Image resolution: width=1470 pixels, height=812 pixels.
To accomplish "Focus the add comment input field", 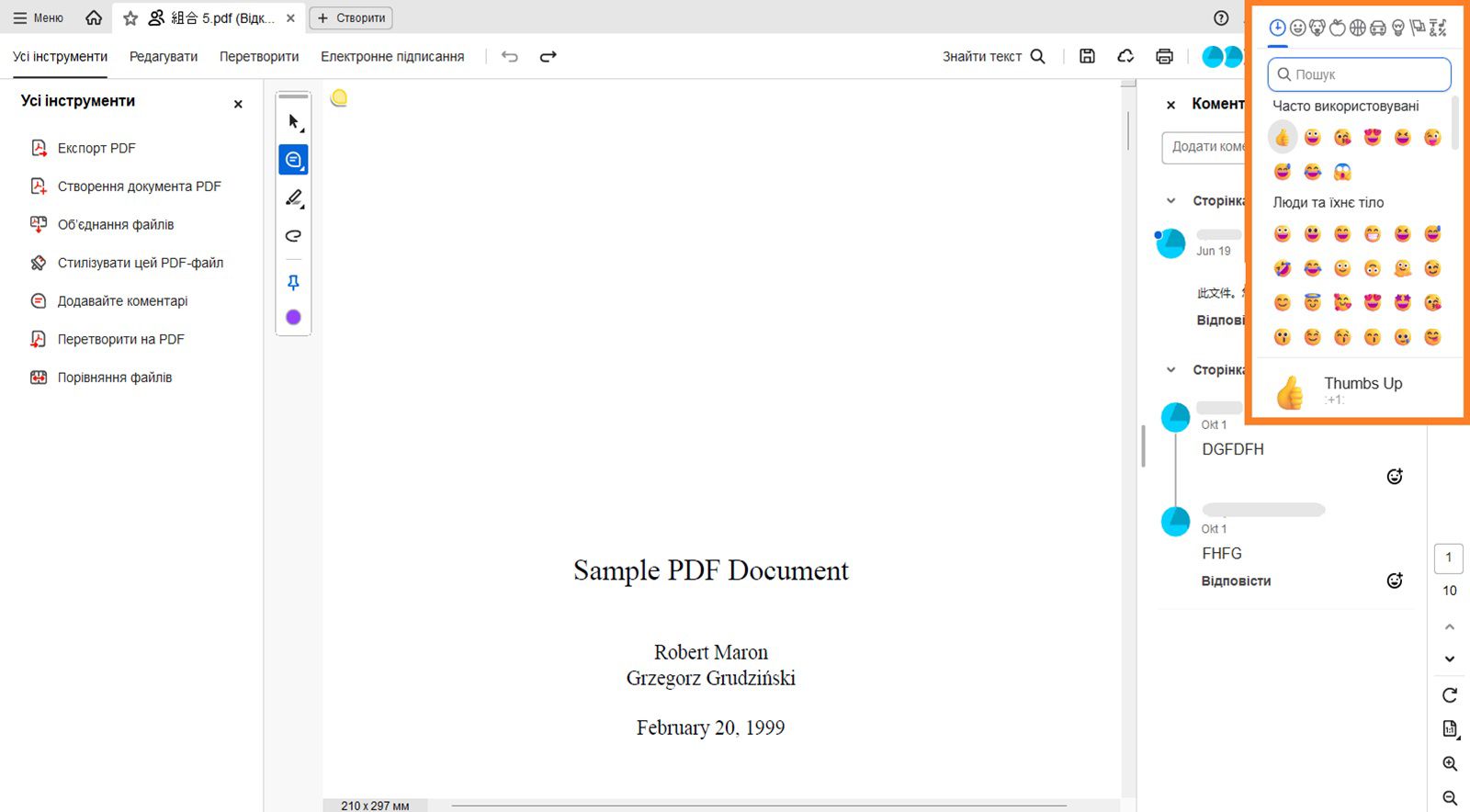I will pos(1204,147).
